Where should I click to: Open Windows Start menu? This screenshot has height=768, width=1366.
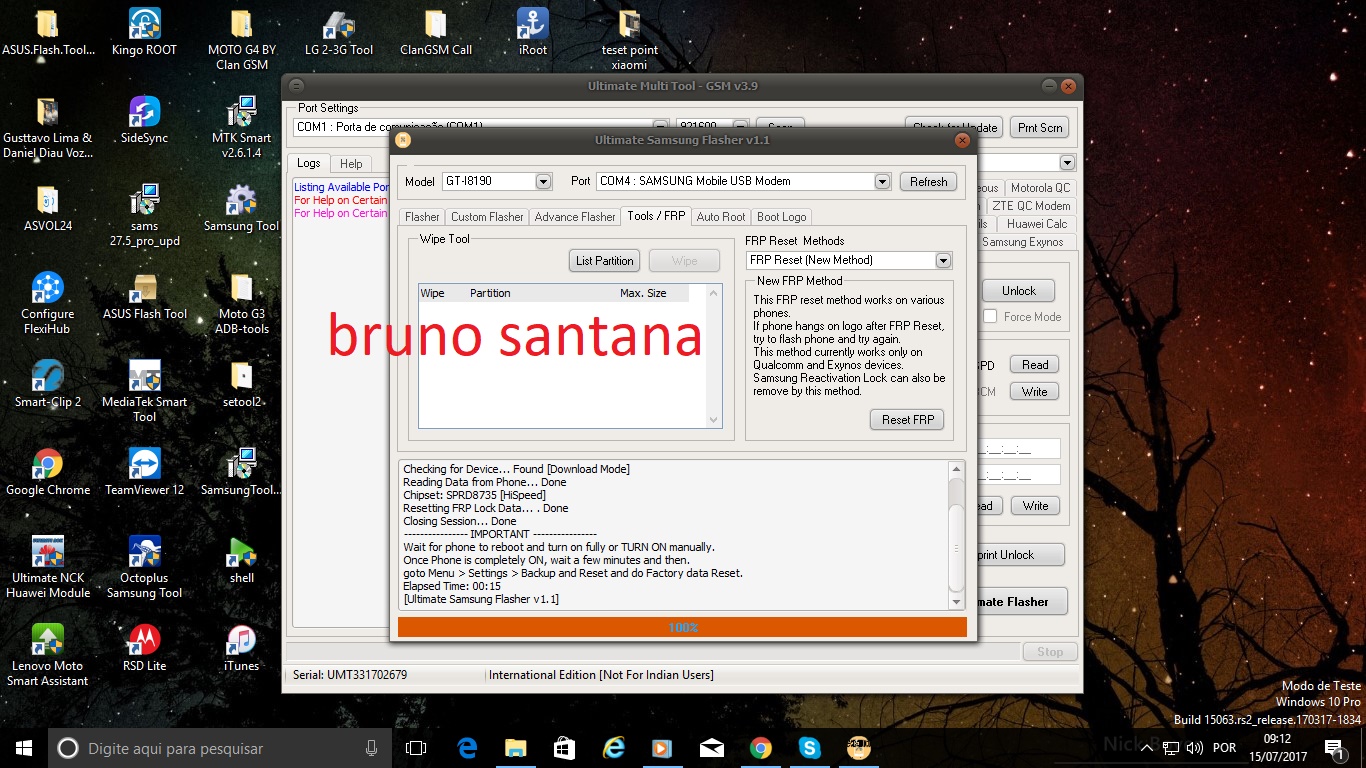[x=24, y=748]
